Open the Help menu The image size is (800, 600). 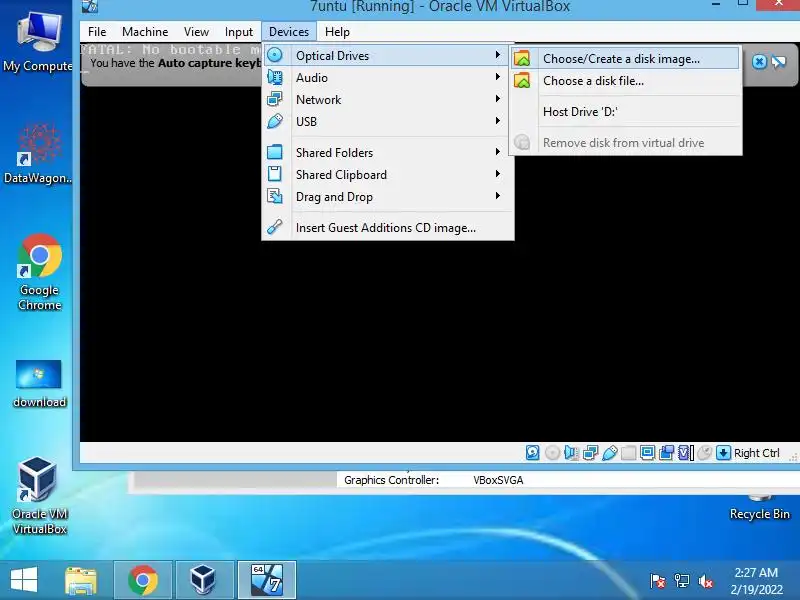coord(337,32)
